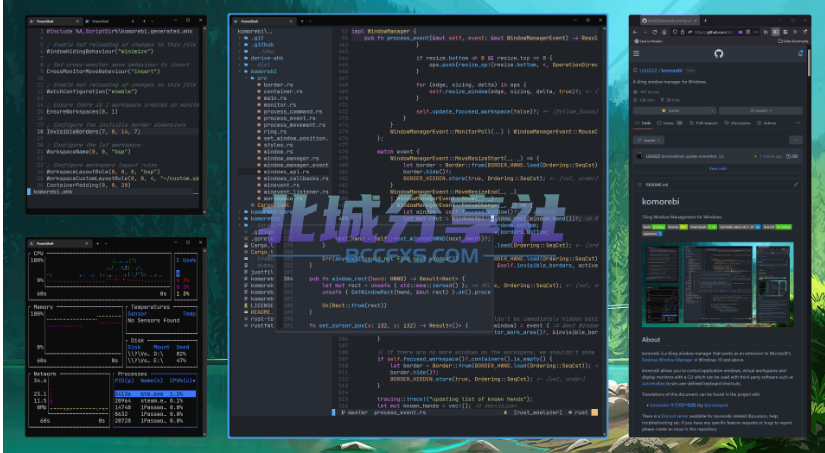Toggle the Starred button on the komorebi repo
The image size is (825, 453).
671,110
